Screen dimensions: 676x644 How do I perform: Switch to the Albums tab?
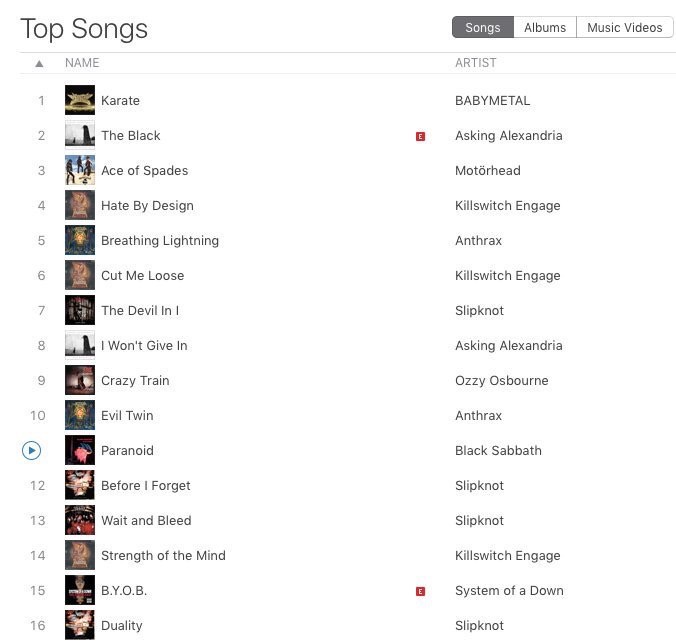[x=545, y=28]
